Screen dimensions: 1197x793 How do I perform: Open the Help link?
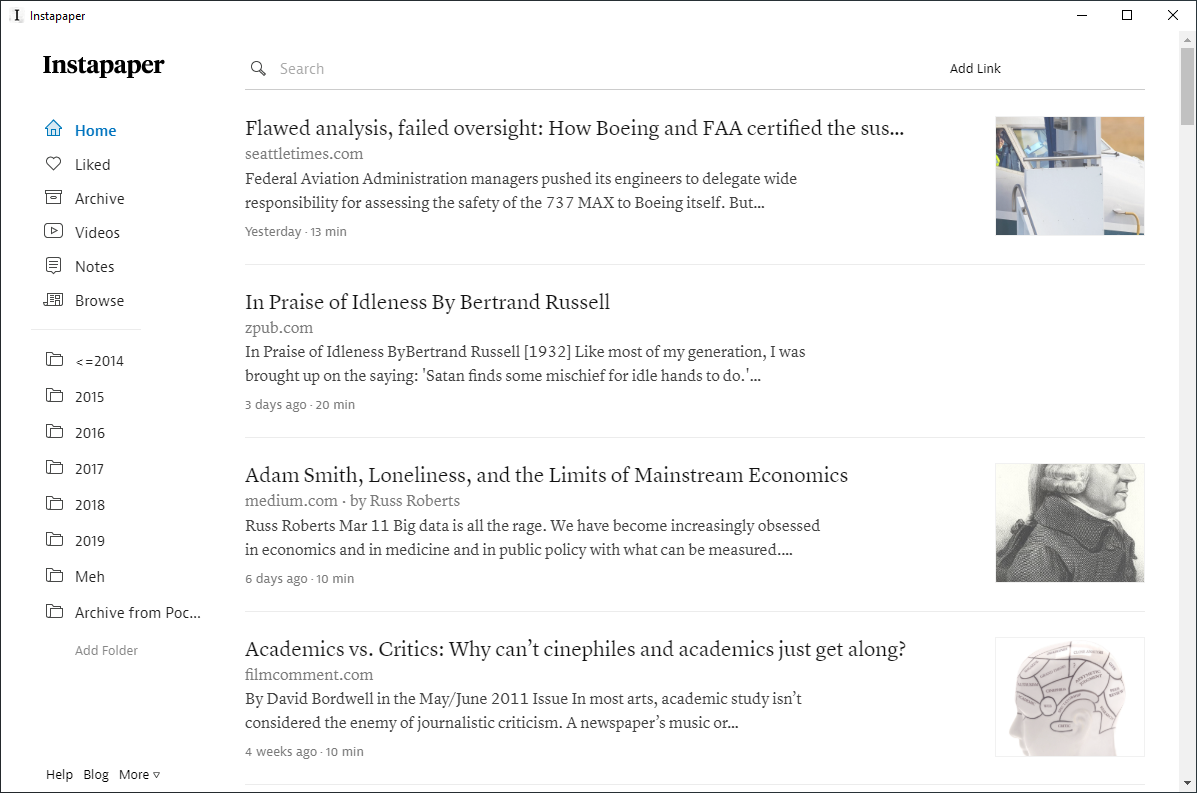click(x=59, y=775)
